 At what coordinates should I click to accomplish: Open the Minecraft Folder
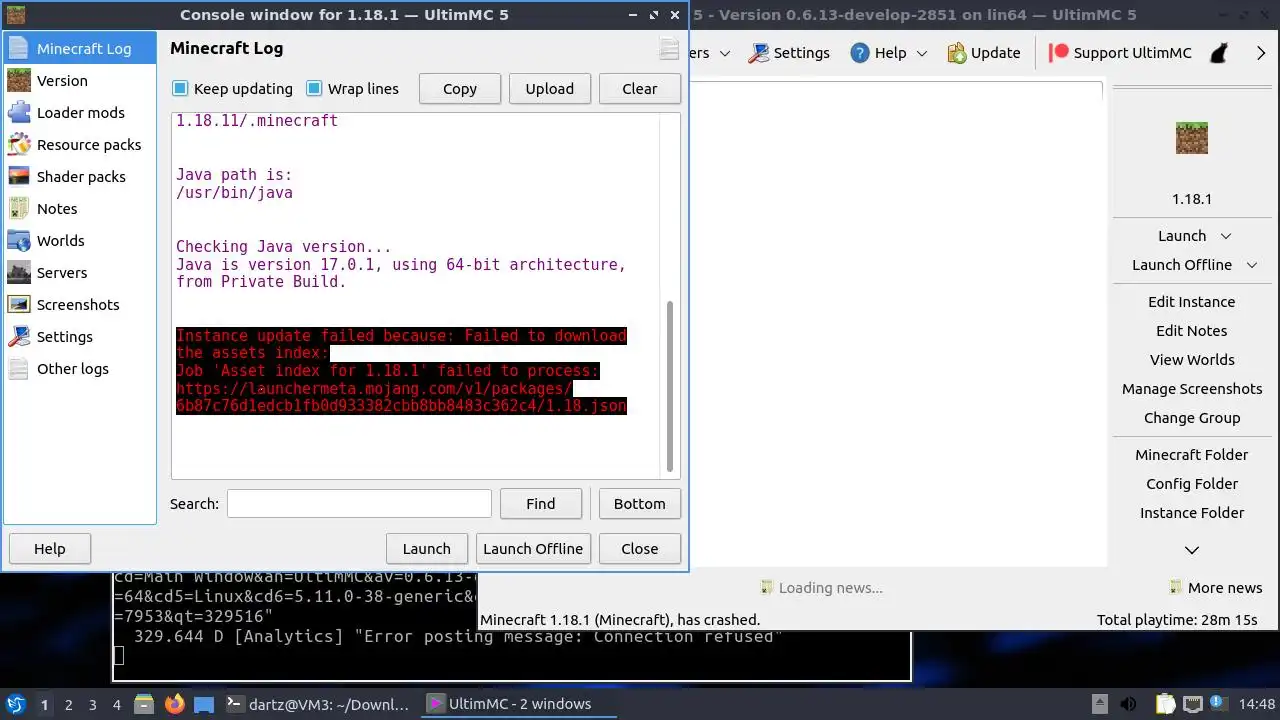1192,455
